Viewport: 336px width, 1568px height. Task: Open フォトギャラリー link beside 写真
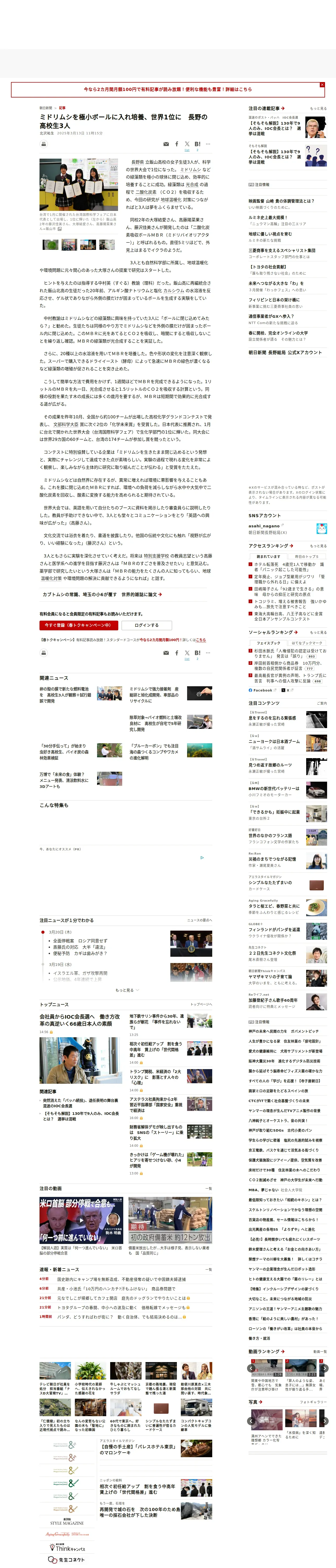tap(313, 1402)
